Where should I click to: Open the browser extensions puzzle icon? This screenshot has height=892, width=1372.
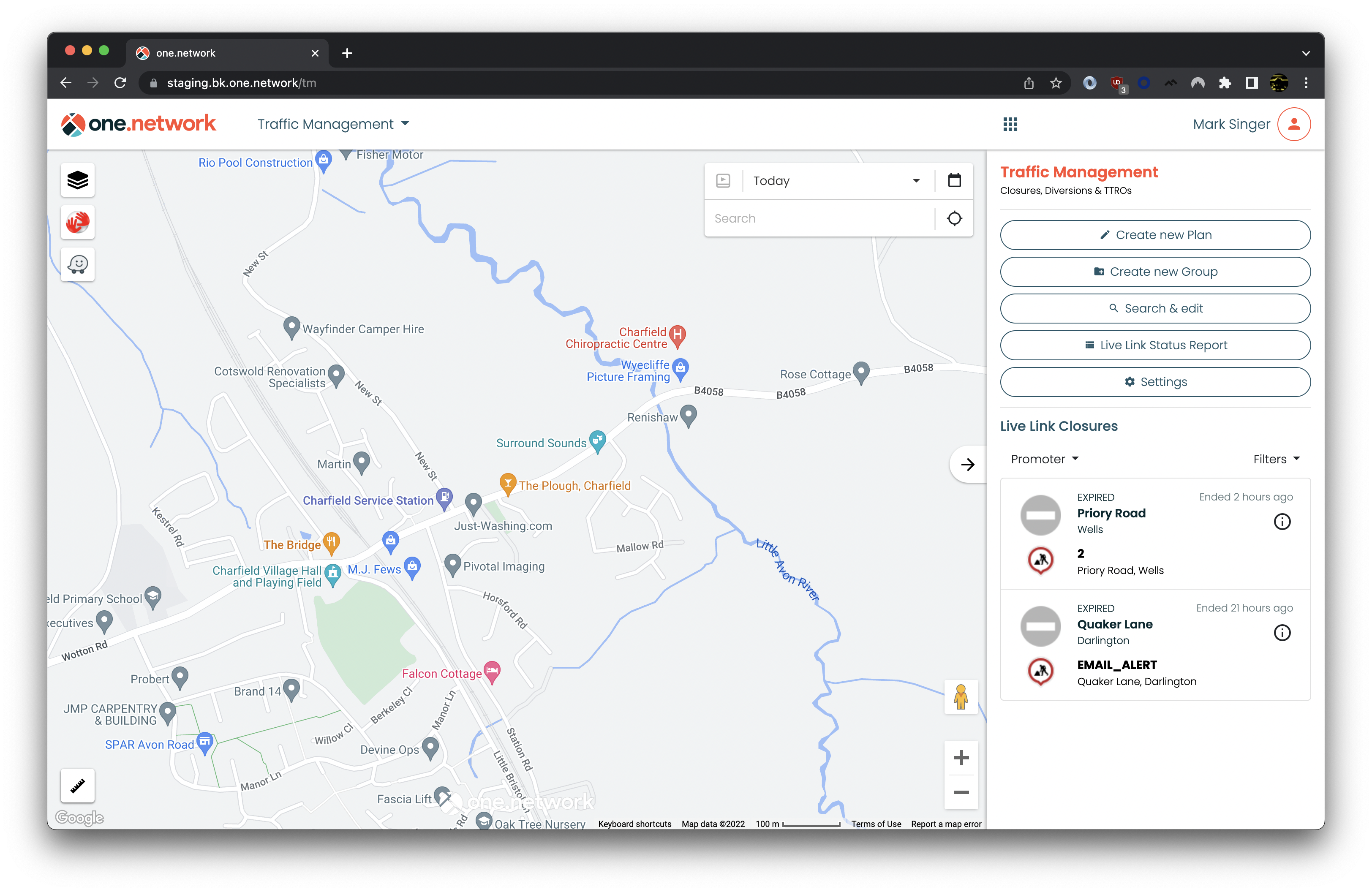(x=1225, y=83)
